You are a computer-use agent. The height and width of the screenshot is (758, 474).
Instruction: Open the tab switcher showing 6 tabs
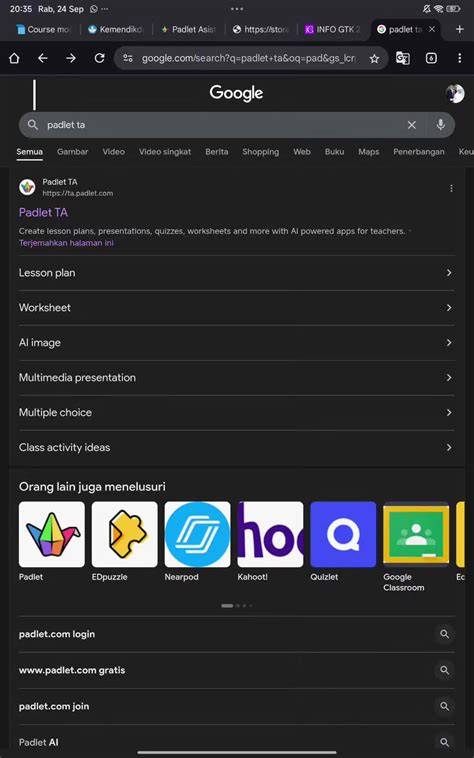pos(431,58)
